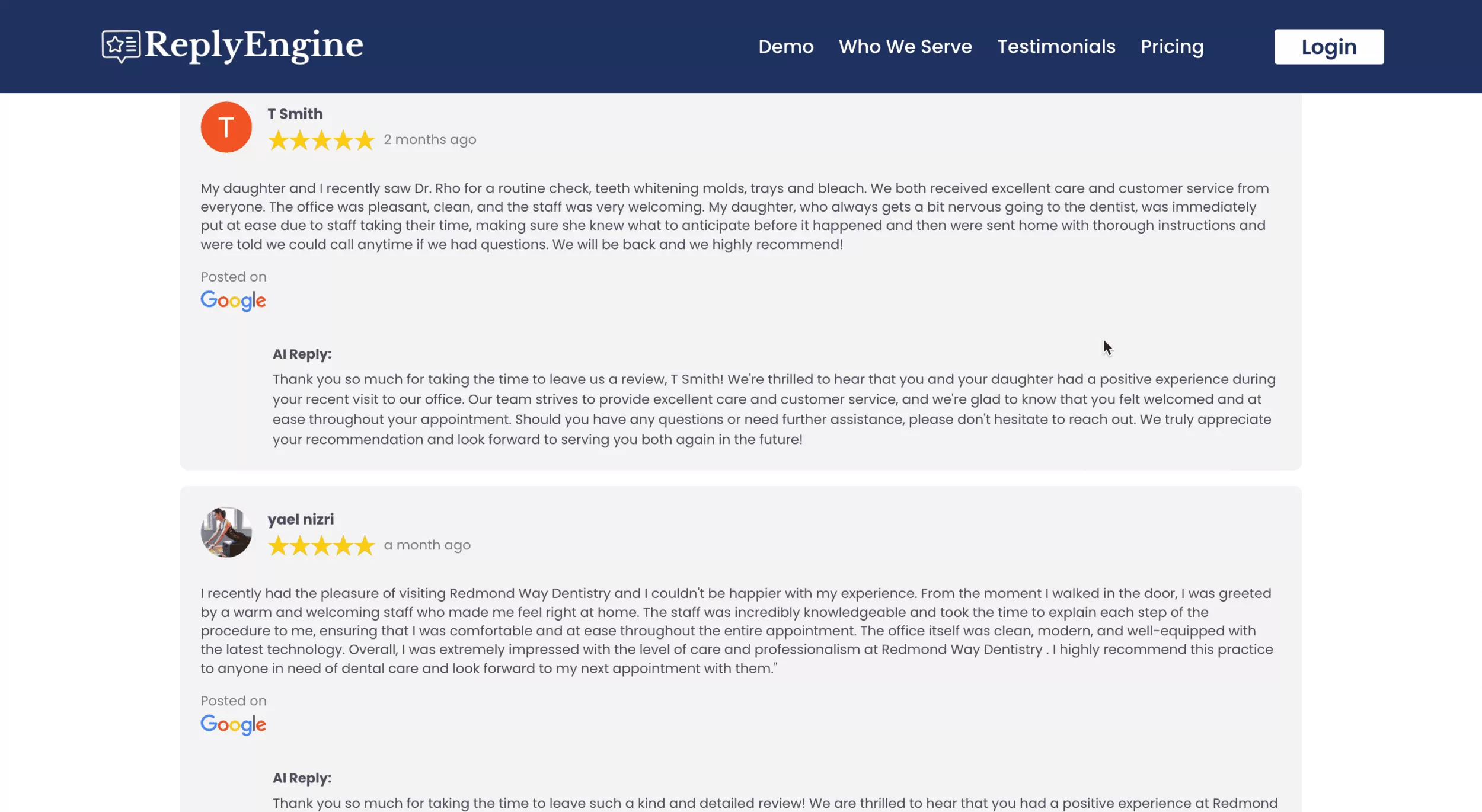Click Google logo under yael nizri's review
Viewport: 1482px width, 812px height.
click(233, 724)
